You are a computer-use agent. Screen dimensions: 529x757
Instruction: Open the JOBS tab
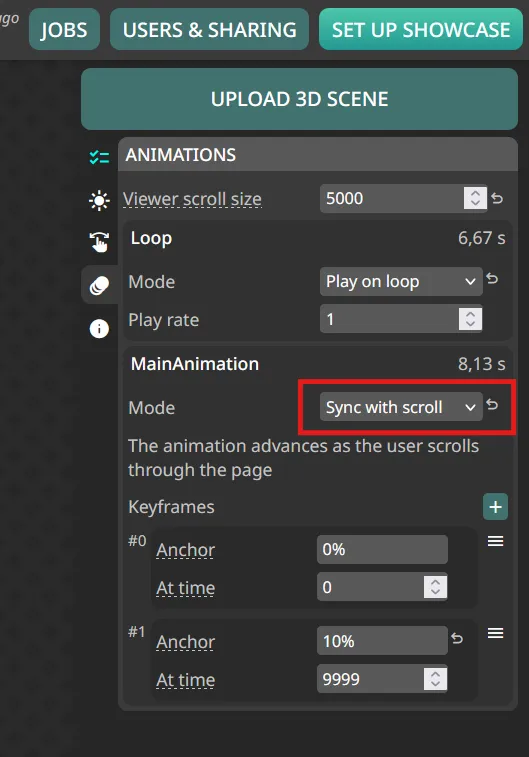(64, 29)
